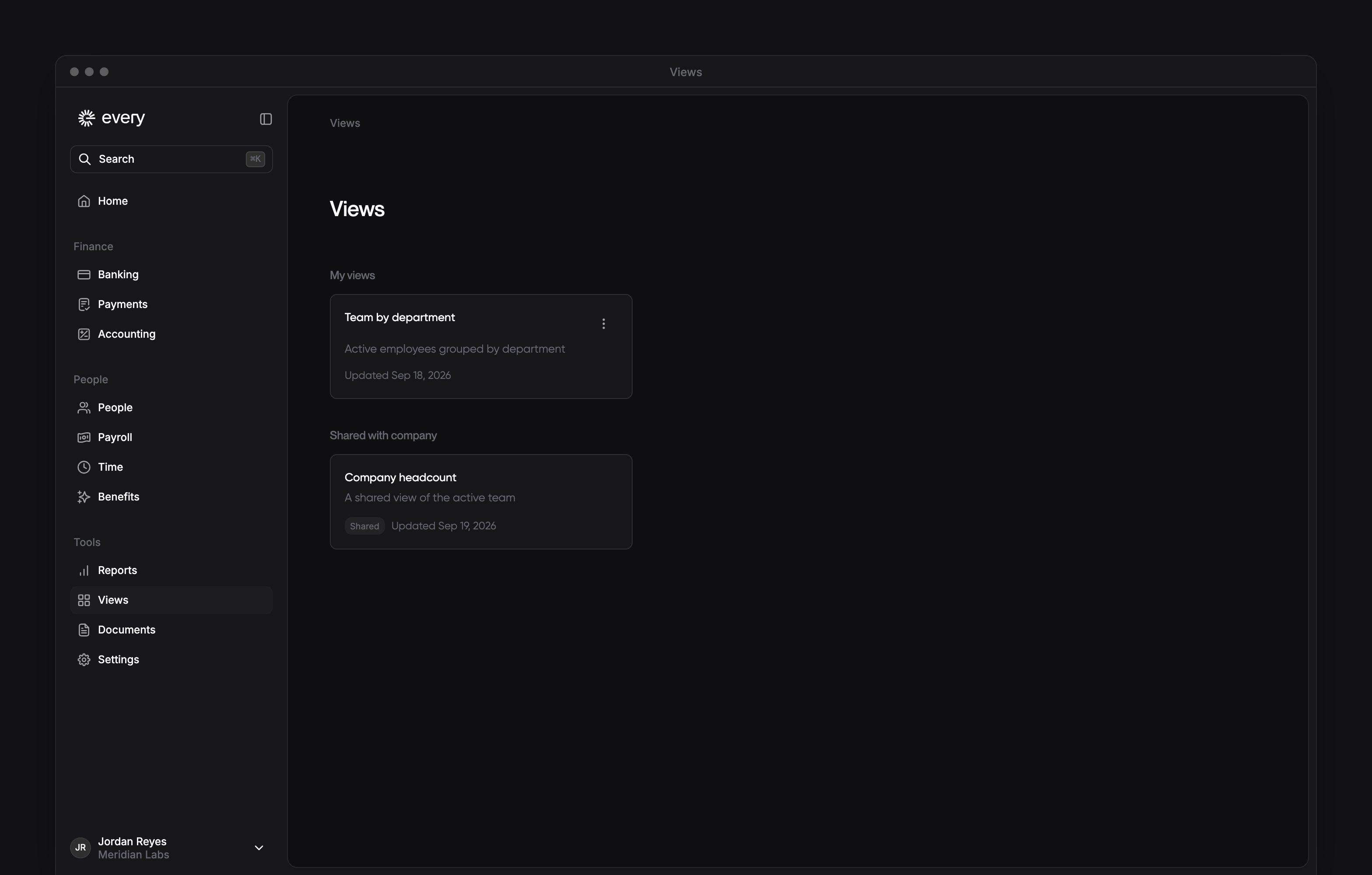Viewport: 1372px width, 875px height.
Task: Click the Tools section label
Action: point(87,542)
